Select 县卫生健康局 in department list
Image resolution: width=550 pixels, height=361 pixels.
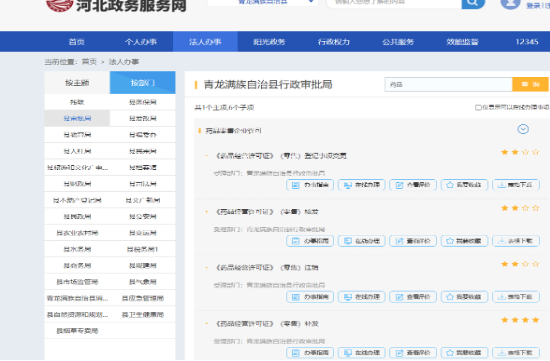(142, 315)
